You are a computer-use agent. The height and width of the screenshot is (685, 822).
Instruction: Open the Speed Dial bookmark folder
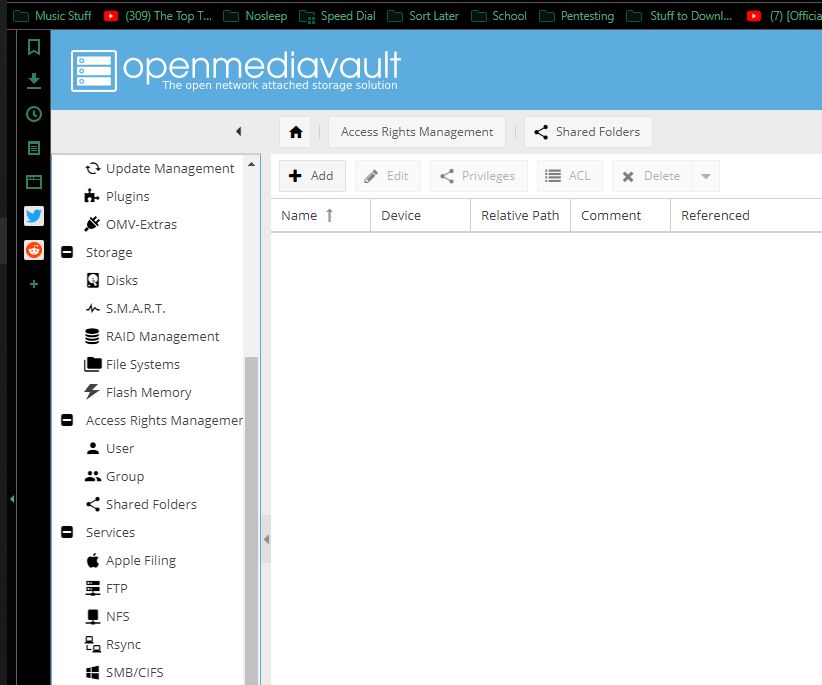[x=338, y=16]
